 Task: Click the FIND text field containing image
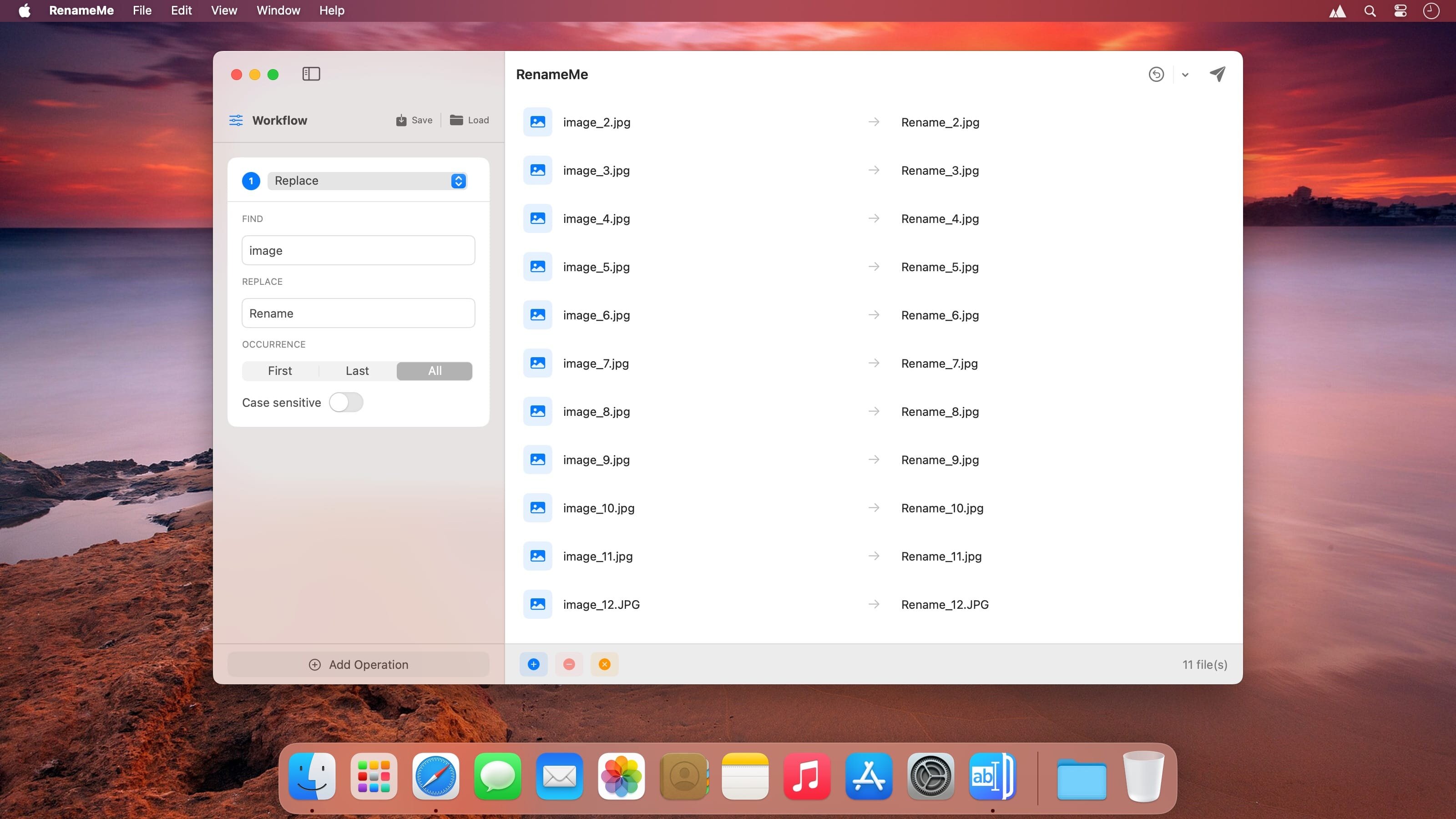pyautogui.click(x=359, y=250)
